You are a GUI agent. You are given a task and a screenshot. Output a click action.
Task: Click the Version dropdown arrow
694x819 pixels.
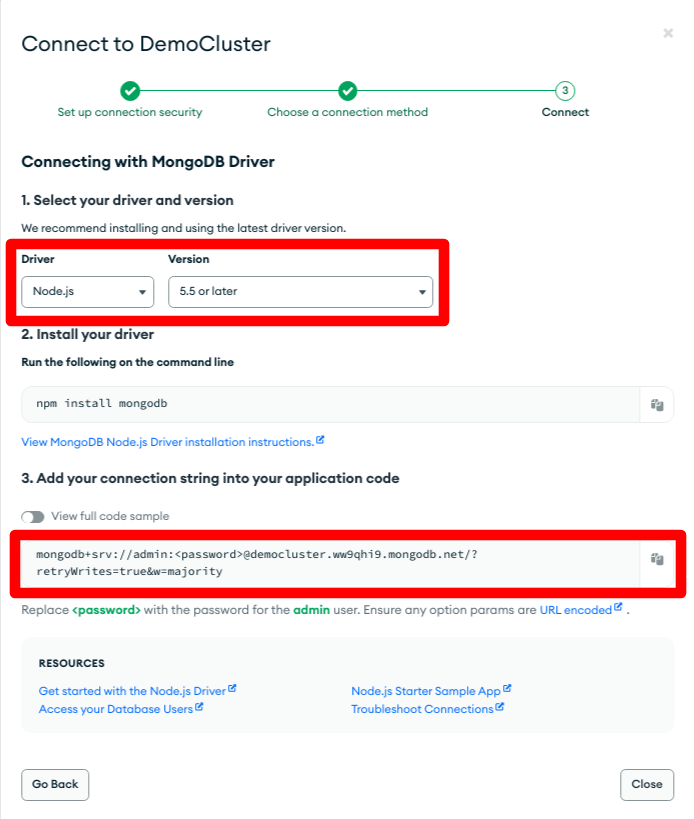422,292
